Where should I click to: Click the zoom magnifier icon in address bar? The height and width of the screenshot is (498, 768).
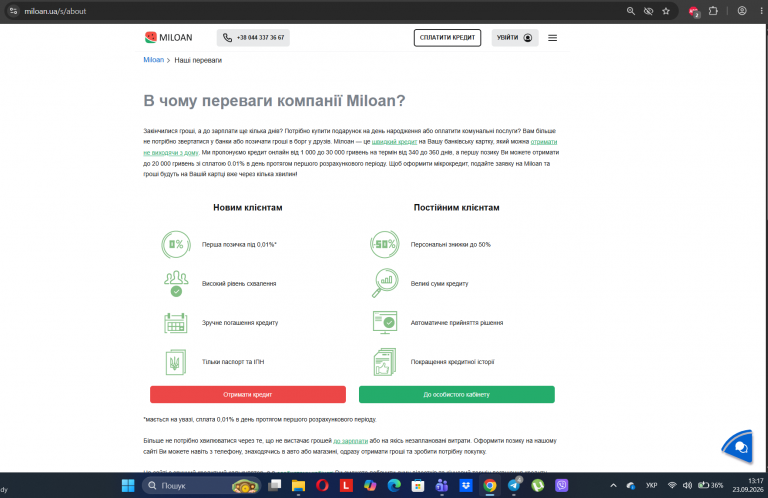(631, 11)
